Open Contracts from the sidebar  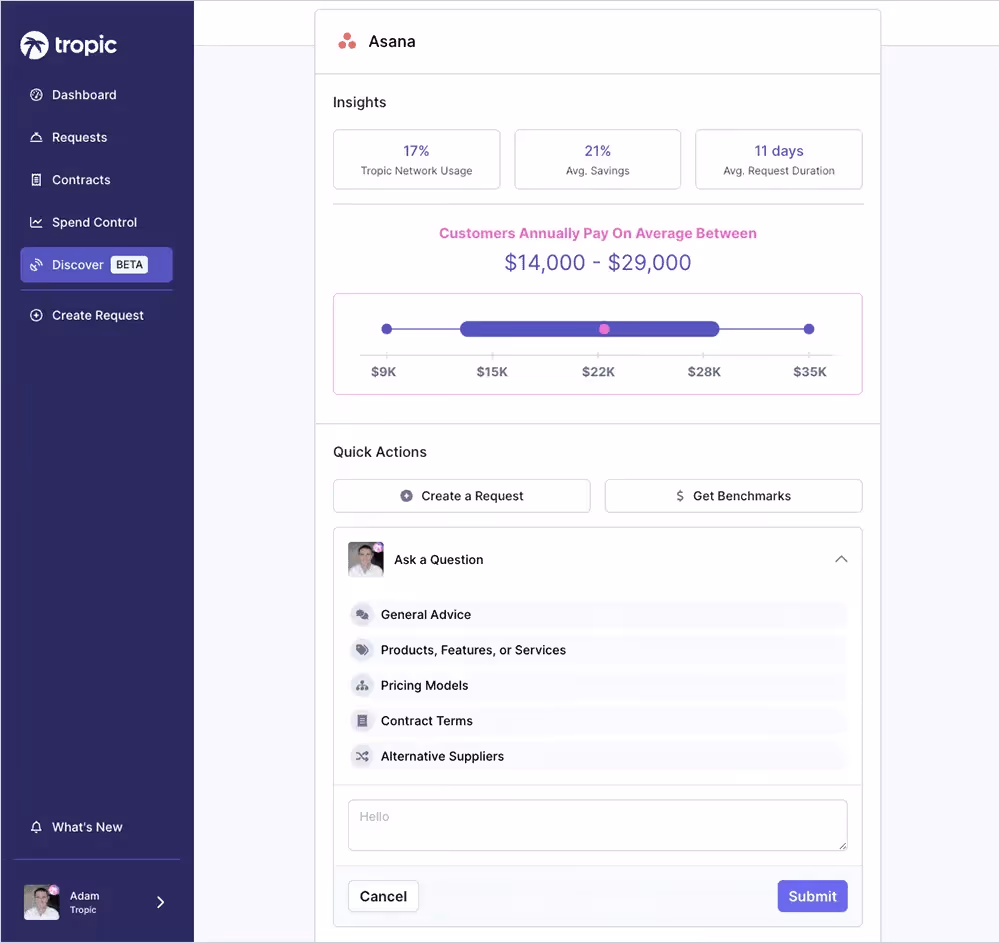96,180
